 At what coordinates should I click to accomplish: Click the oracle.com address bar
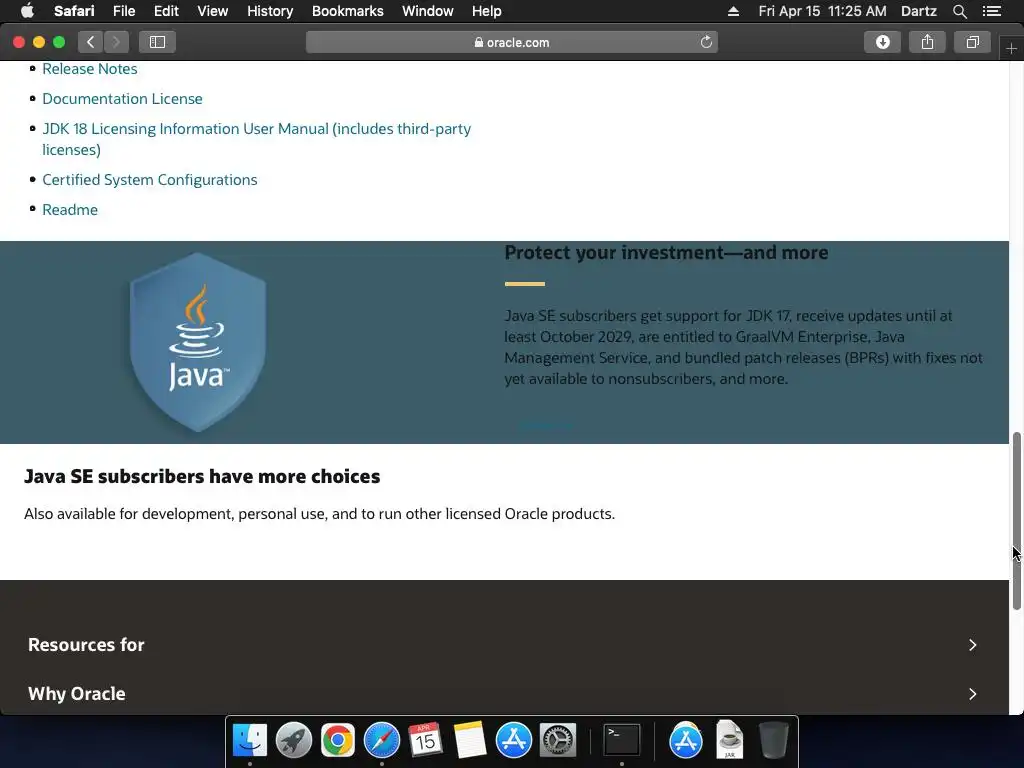point(511,42)
